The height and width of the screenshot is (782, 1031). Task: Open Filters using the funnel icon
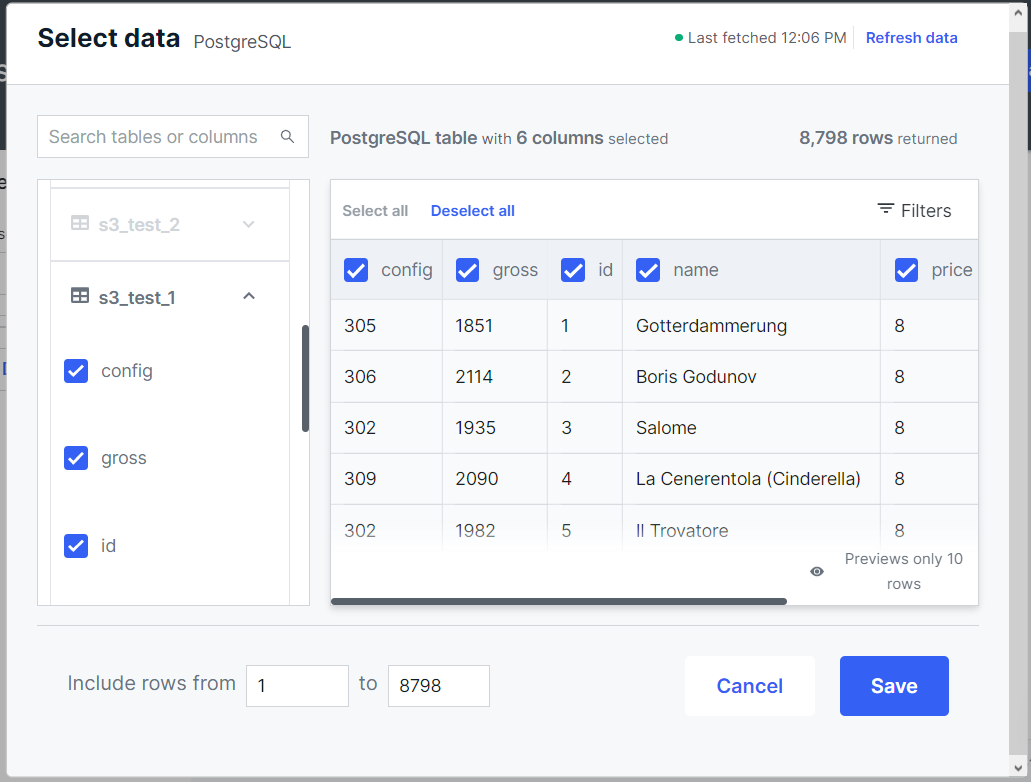coord(886,210)
